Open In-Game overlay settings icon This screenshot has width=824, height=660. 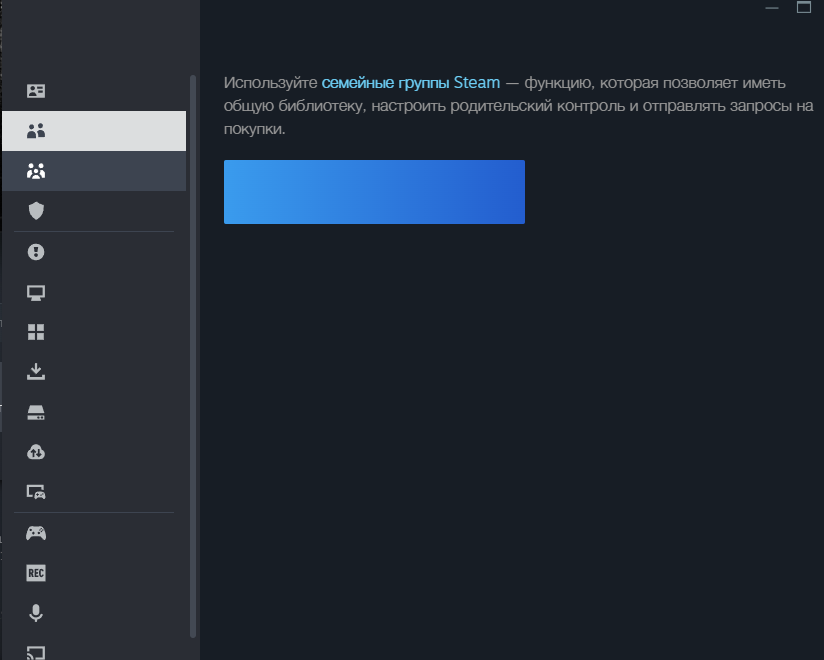pyautogui.click(x=36, y=492)
